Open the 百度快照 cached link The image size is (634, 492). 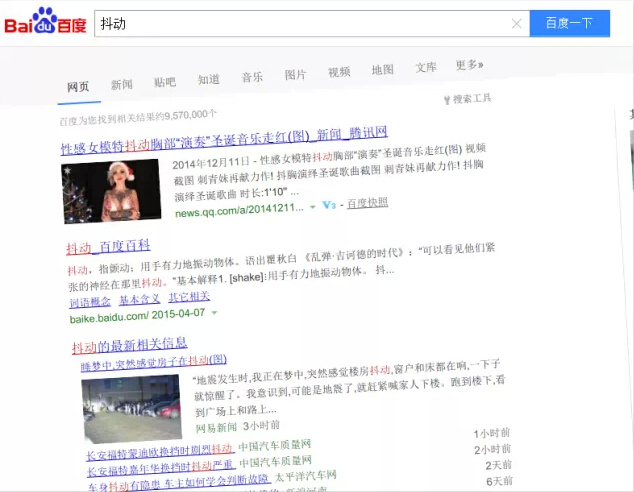click(x=368, y=203)
